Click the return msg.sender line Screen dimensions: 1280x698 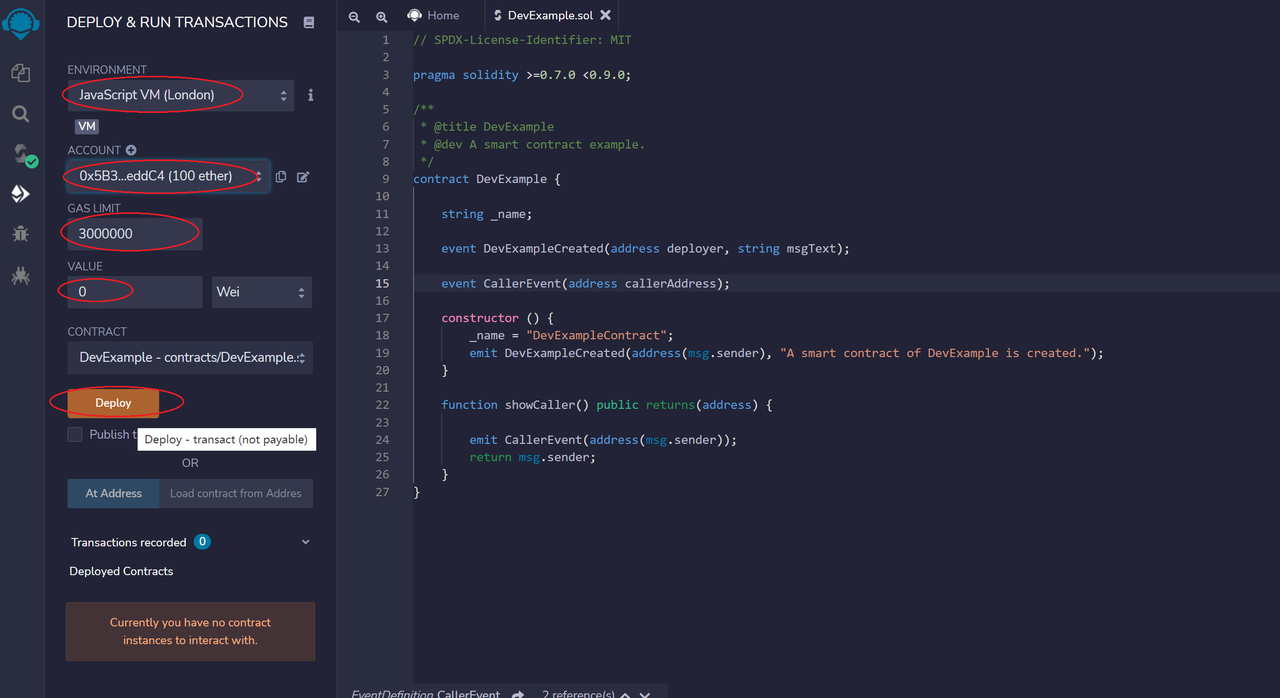[x=532, y=457]
